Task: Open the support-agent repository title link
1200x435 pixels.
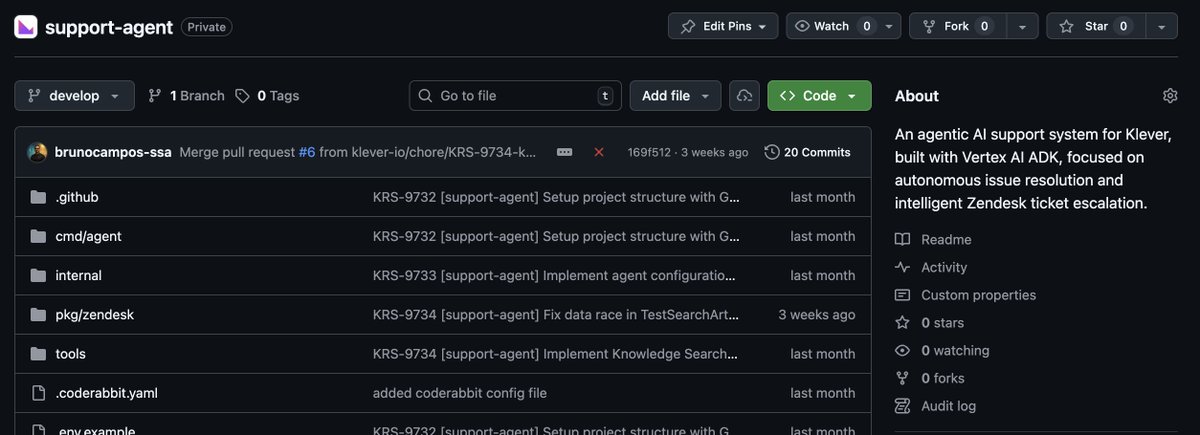Action: pyautogui.click(x=109, y=27)
